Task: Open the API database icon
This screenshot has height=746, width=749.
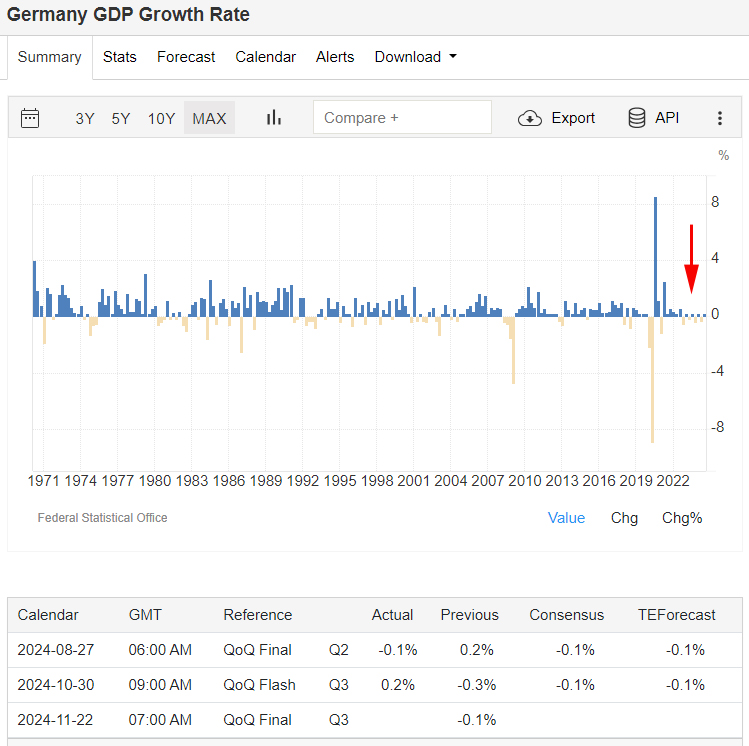Action: [636, 117]
